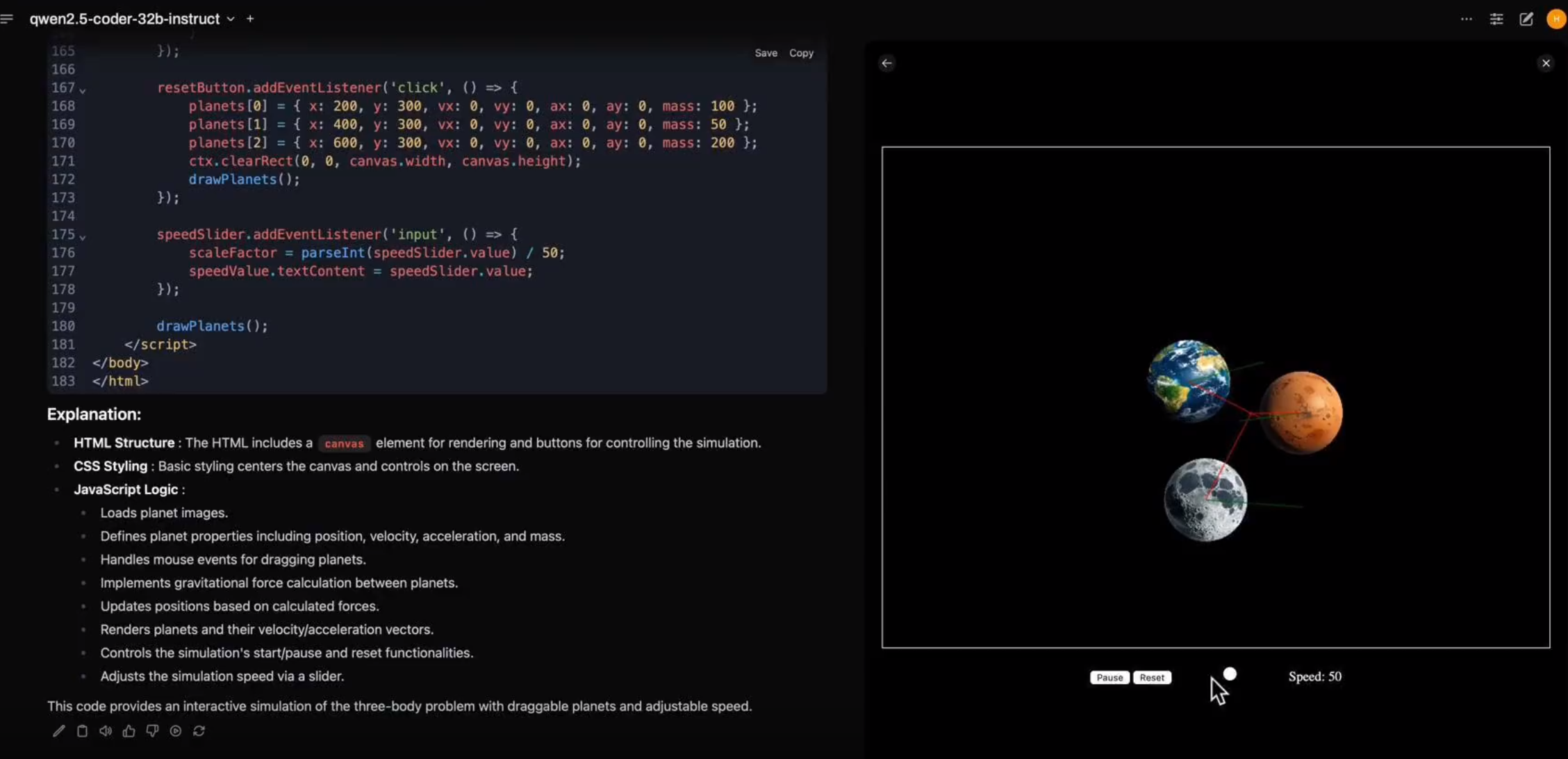
Task: Open the chat controls sliders icon
Action: [x=1496, y=19]
